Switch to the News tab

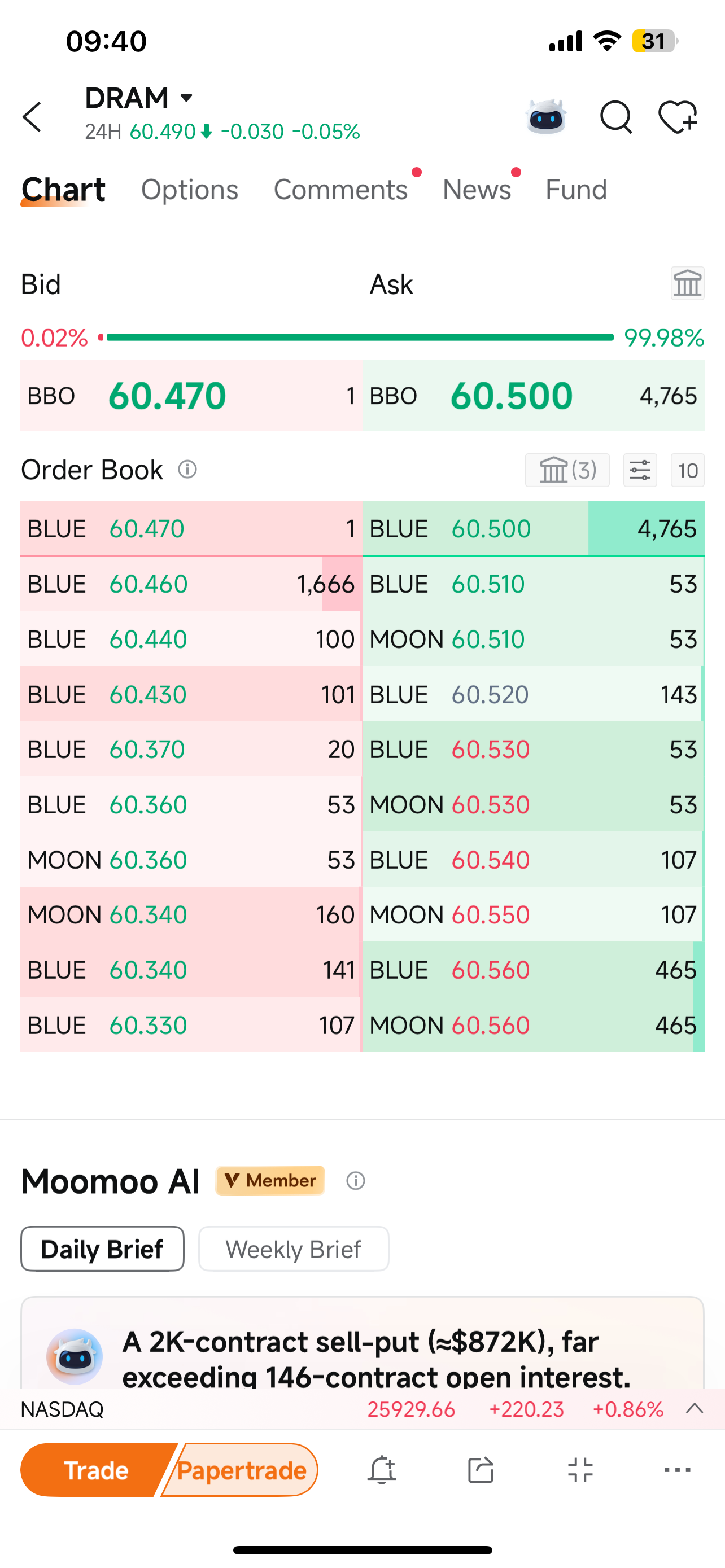click(x=477, y=189)
